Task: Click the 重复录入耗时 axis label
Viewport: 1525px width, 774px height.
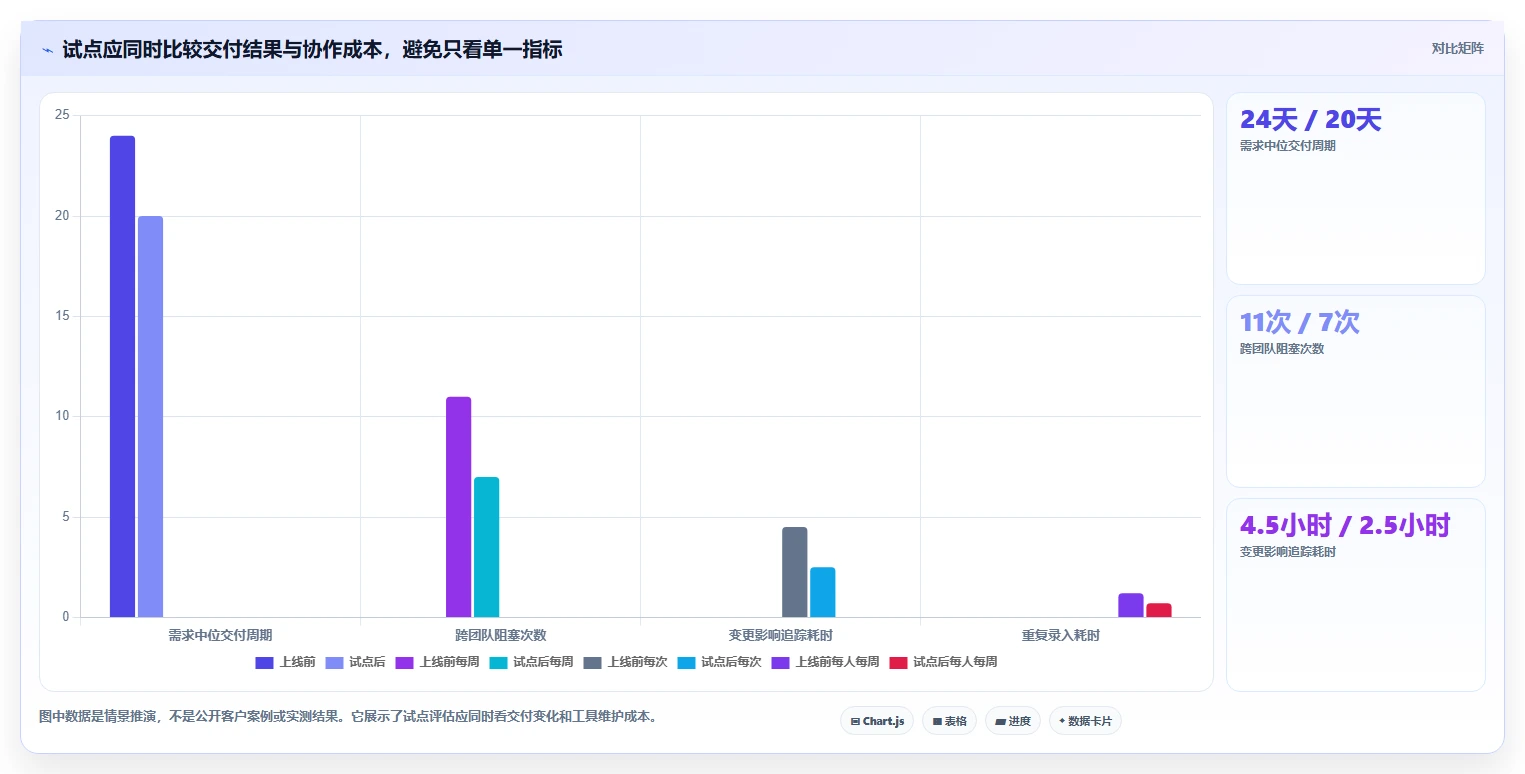Action: [x=1060, y=635]
